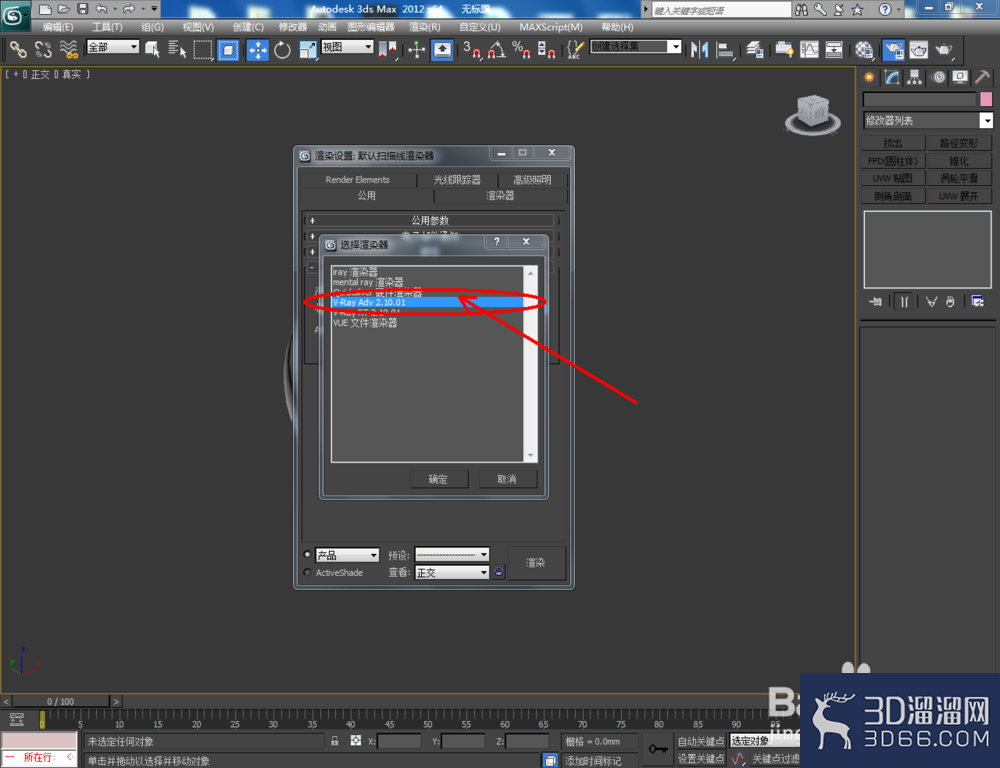Select the 产品 render mode radio
This screenshot has height=768, width=1000.
tap(307, 554)
